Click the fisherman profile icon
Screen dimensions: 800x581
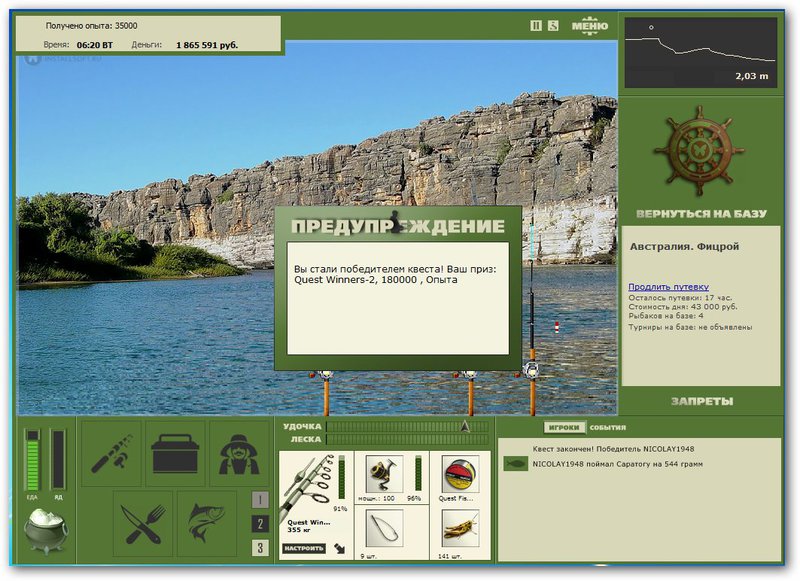(x=239, y=453)
